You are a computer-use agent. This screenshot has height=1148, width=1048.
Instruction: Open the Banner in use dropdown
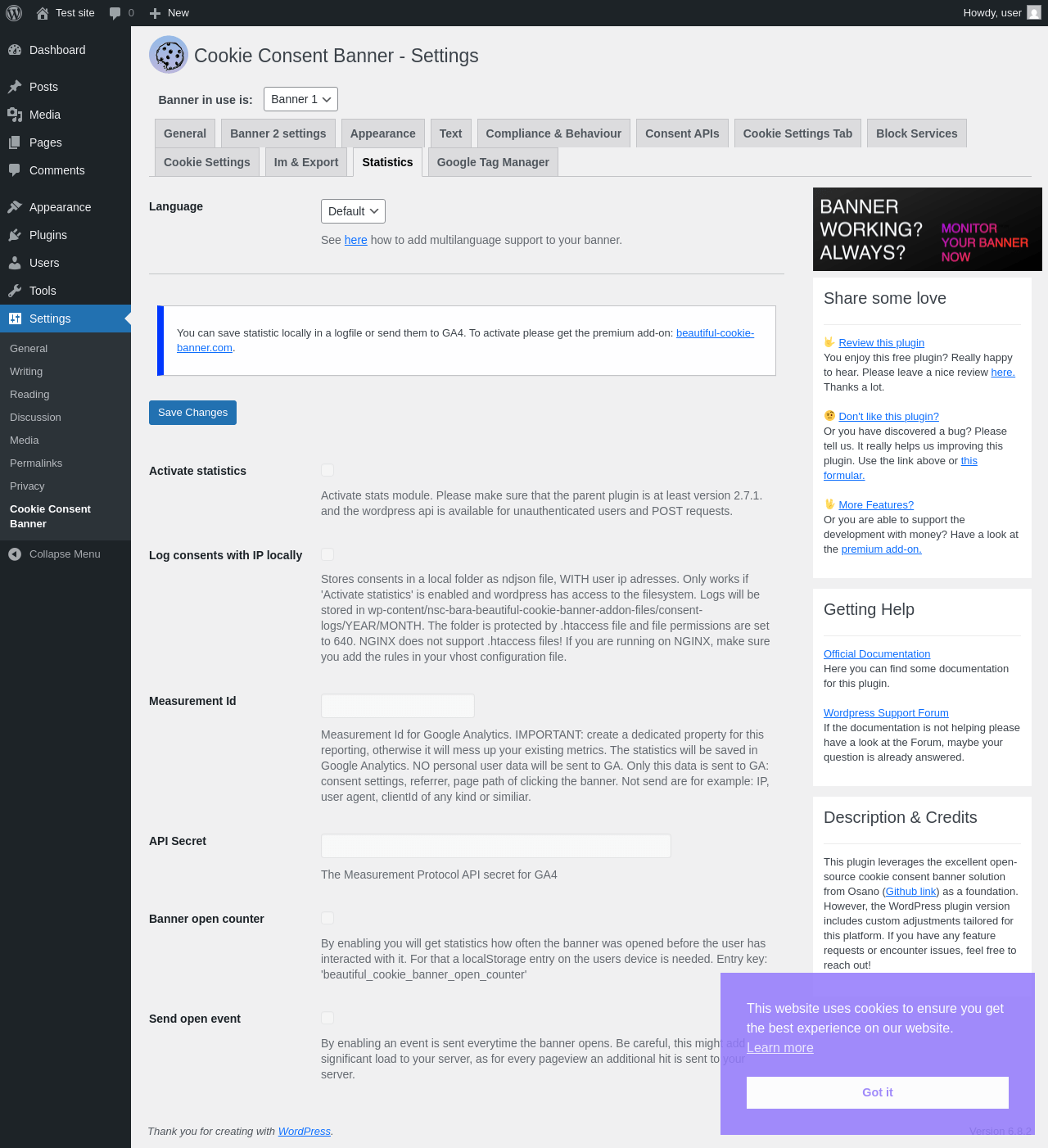coord(300,99)
